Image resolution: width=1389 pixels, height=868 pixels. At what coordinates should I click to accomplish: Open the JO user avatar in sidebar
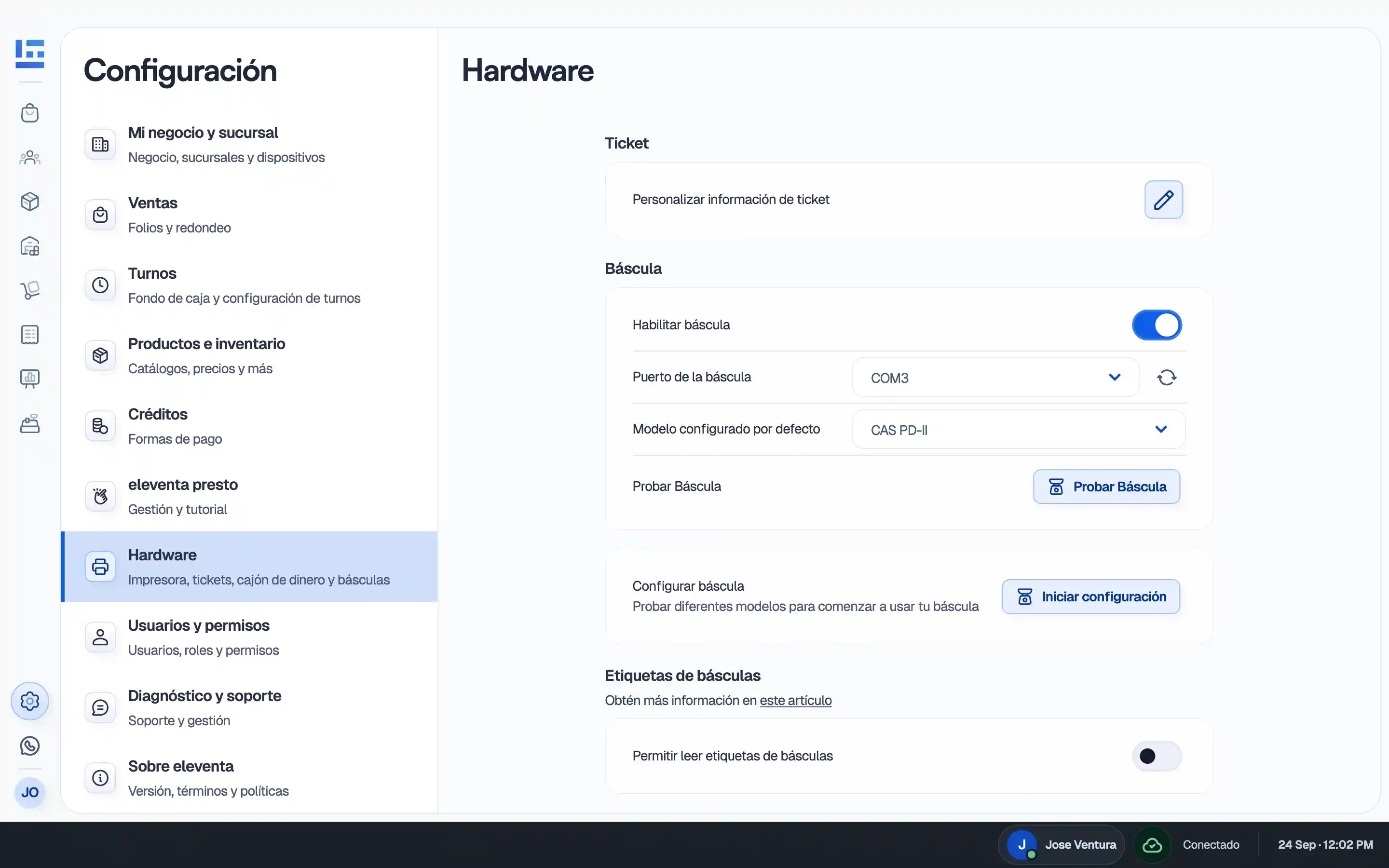(30, 793)
